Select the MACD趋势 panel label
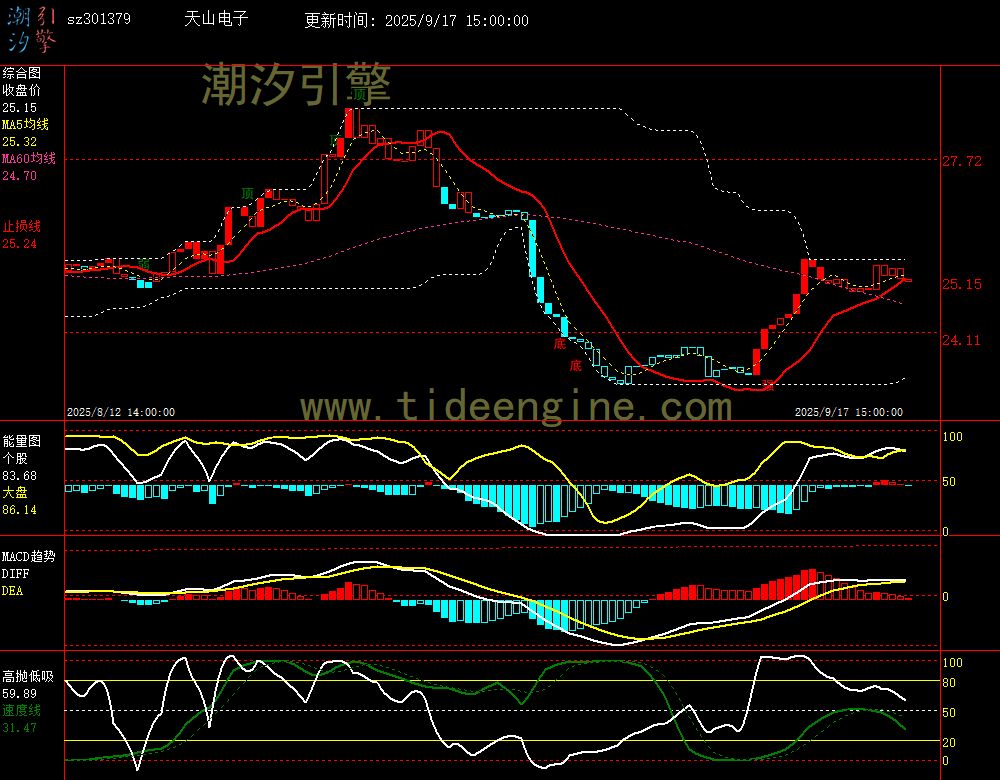The height and width of the screenshot is (780, 1000). click(29, 557)
